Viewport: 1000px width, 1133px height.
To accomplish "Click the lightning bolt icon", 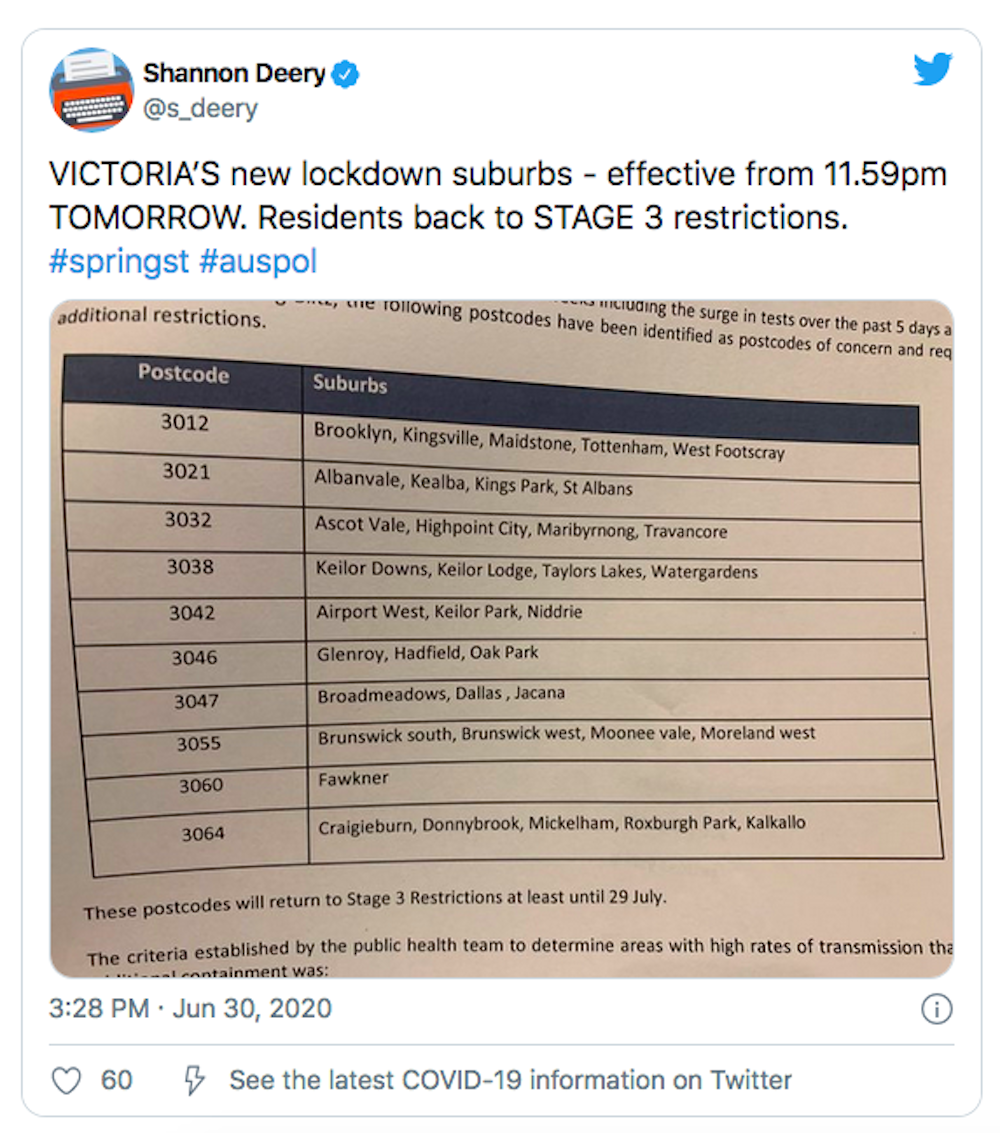I will click(x=194, y=1080).
